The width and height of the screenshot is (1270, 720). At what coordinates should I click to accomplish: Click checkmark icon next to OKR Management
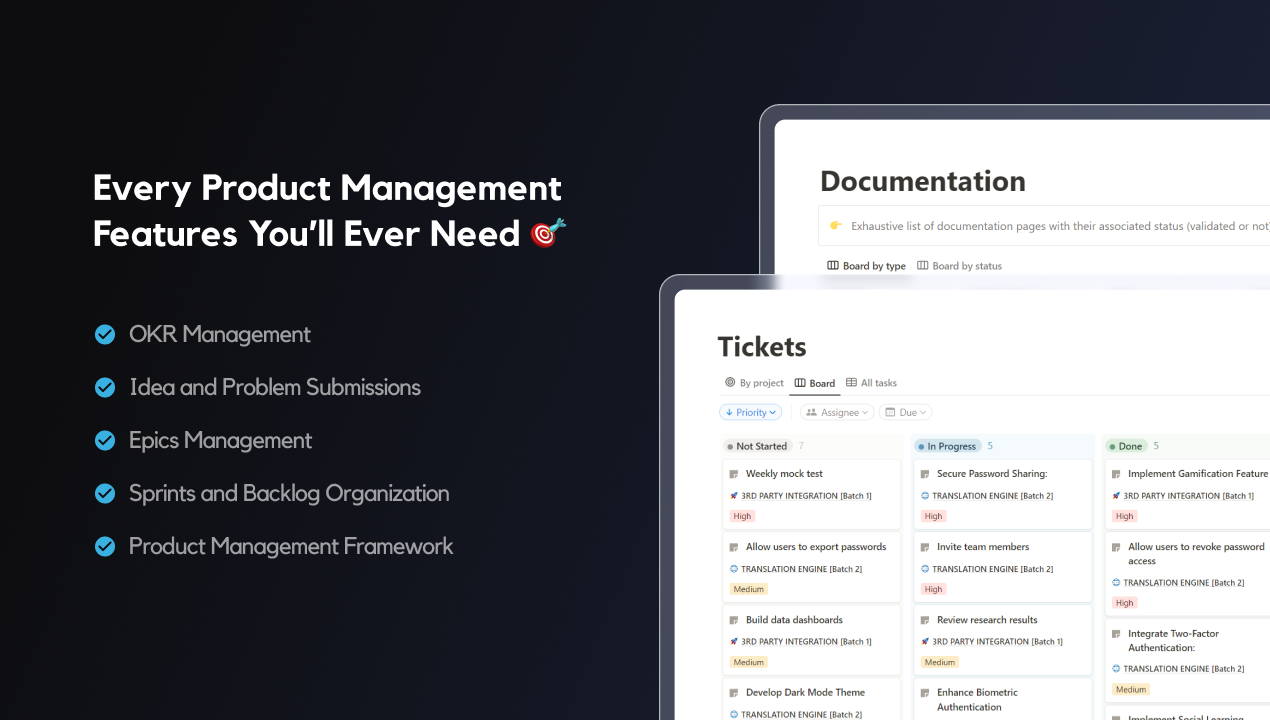point(105,334)
